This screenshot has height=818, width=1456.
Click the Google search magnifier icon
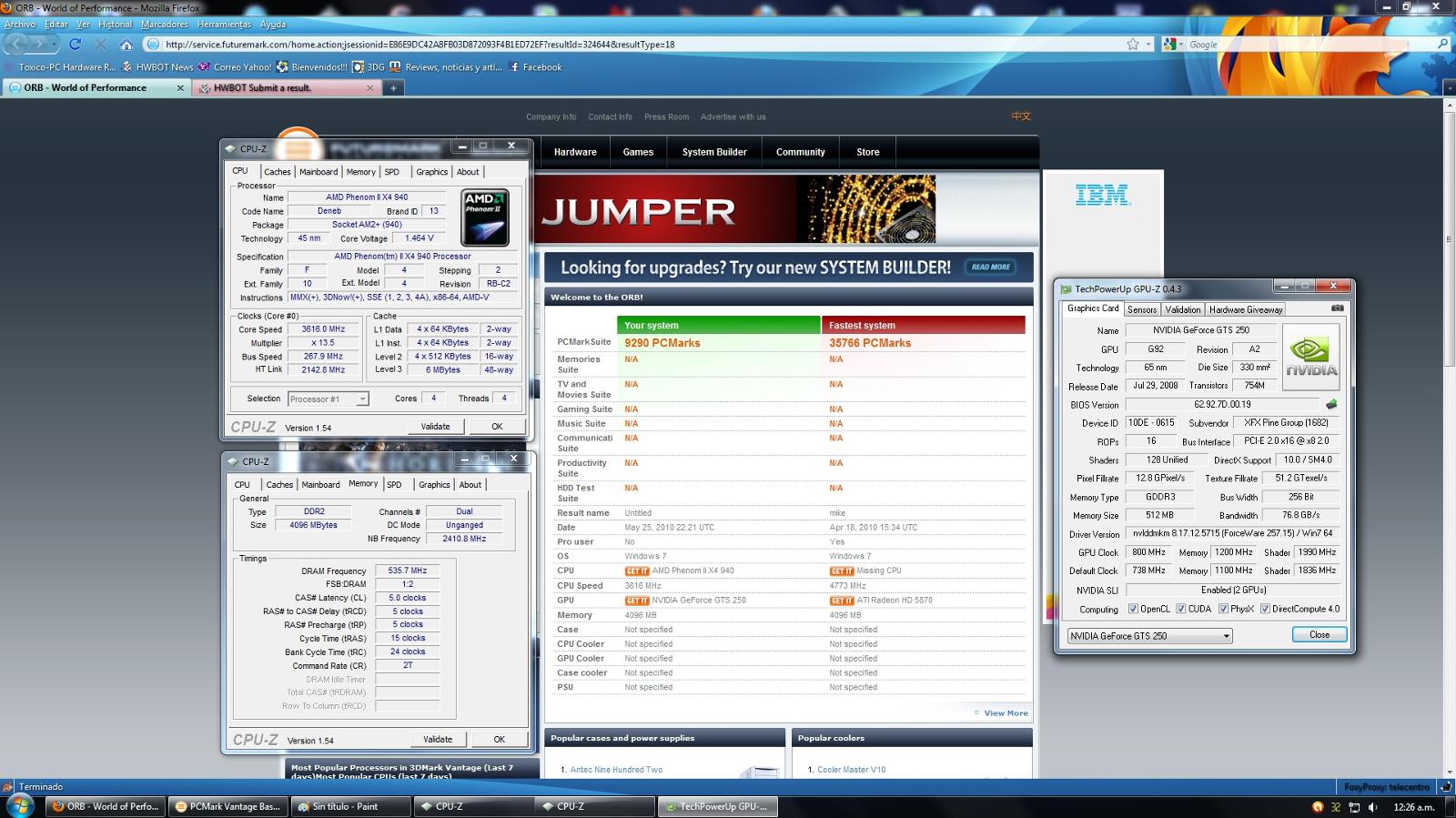pyautogui.click(x=1442, y=44)
